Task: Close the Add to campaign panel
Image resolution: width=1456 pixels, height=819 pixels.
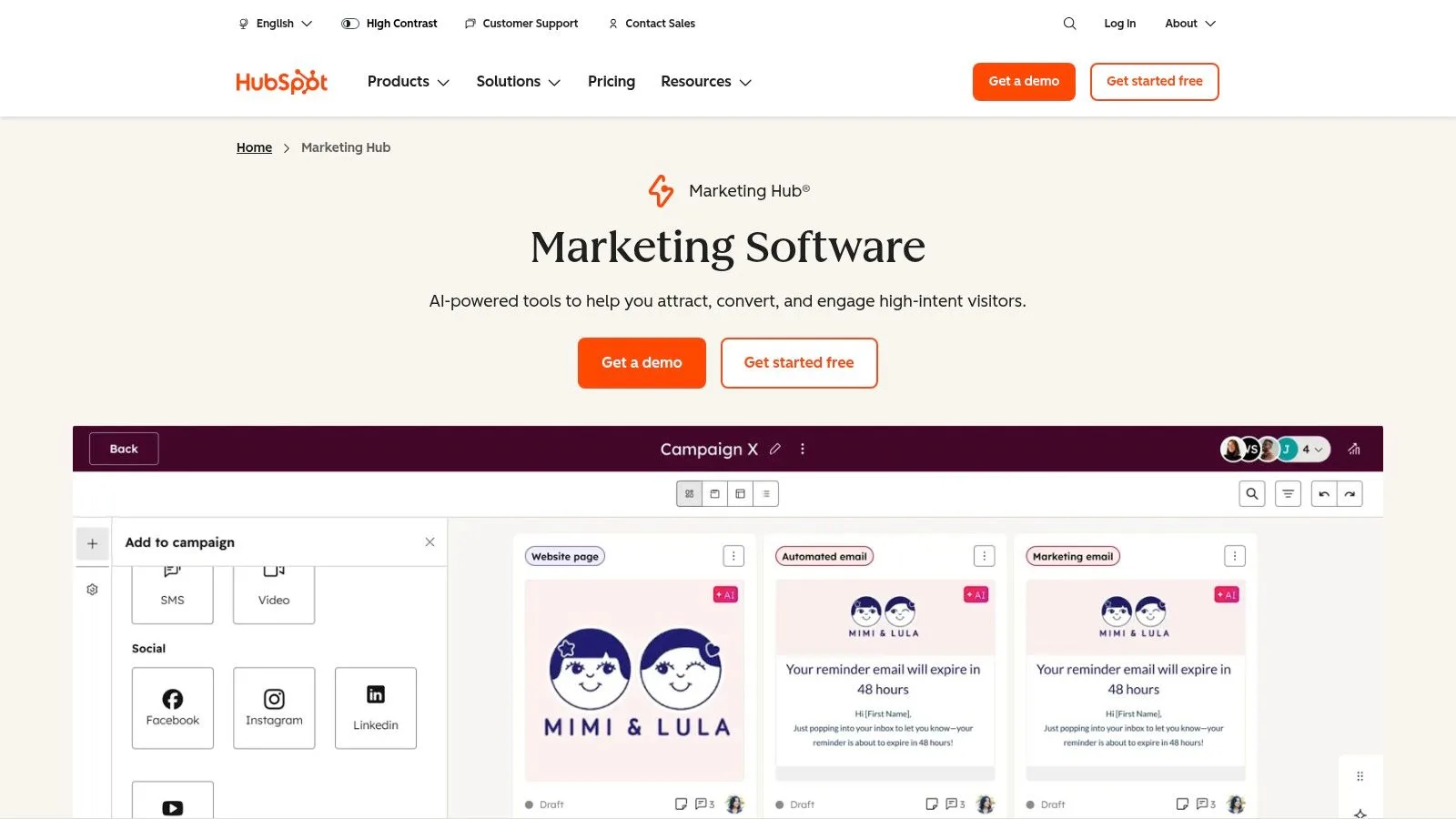Action: tap(430, 542)
